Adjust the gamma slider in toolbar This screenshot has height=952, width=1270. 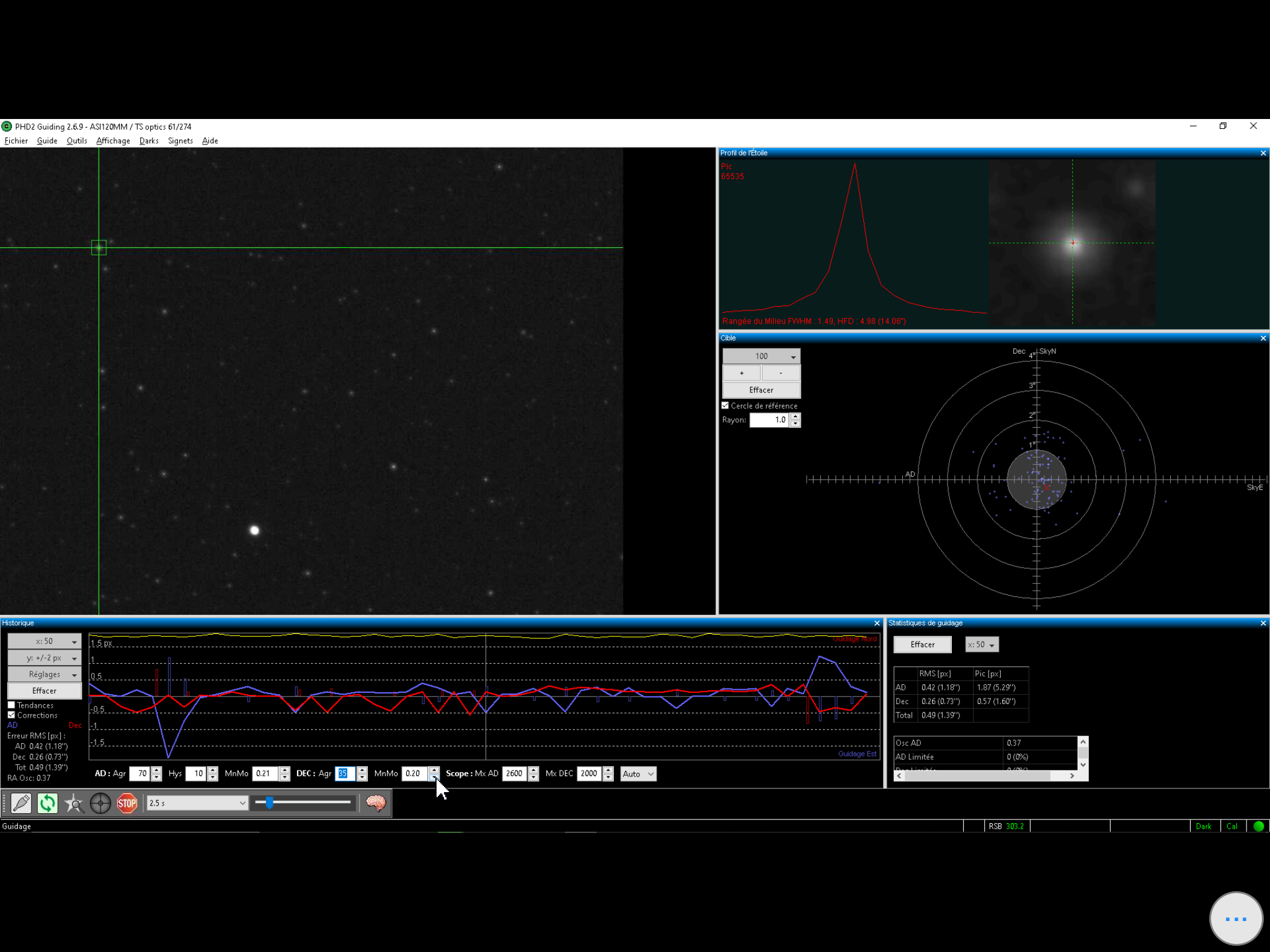pyautogui.click(x=270, y=803)
